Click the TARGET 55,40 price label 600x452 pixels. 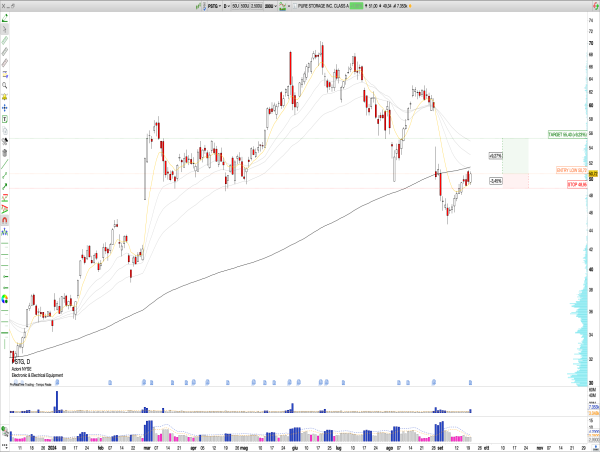(x=567, y=135)
